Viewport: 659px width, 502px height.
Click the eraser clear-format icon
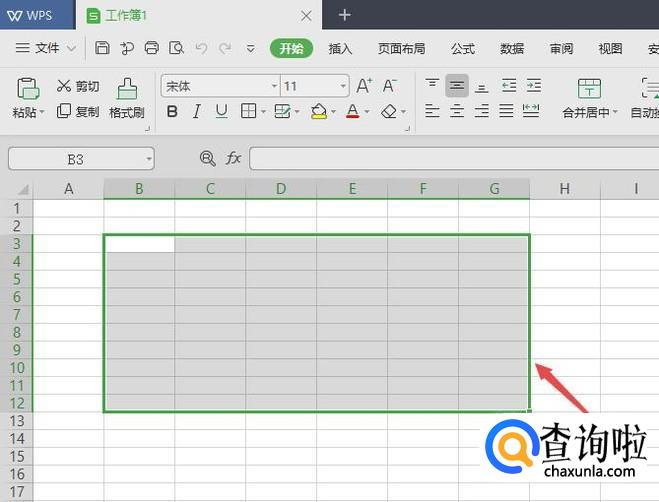pos(389,111)
